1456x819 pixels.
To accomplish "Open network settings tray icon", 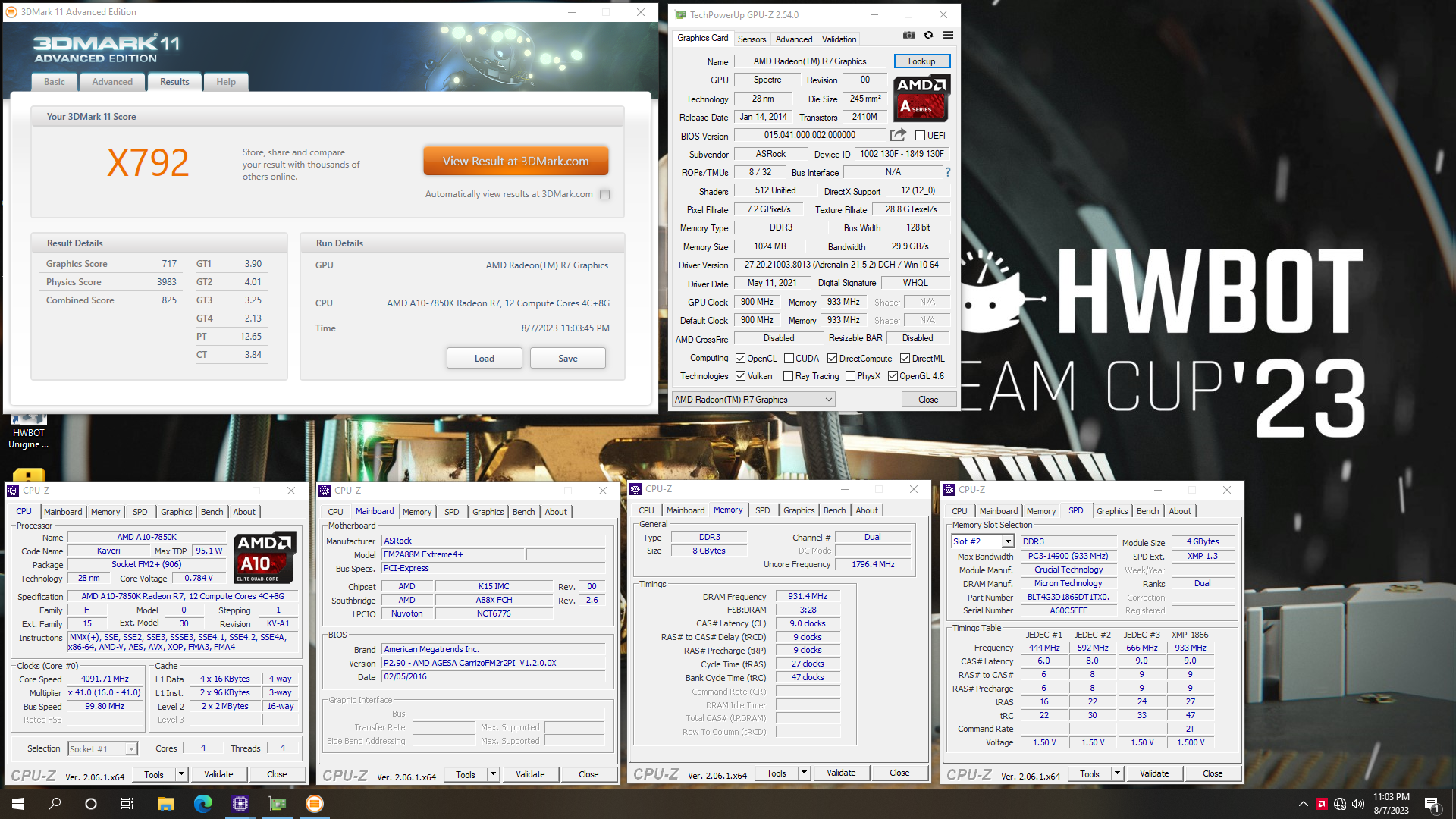I will (1340, 804).
